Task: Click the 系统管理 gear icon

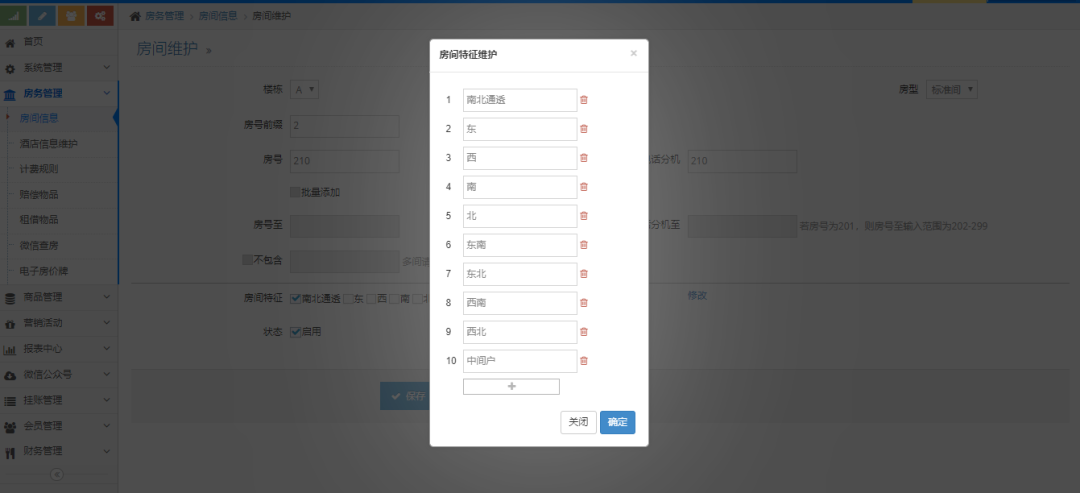Action: coord(10,68)
